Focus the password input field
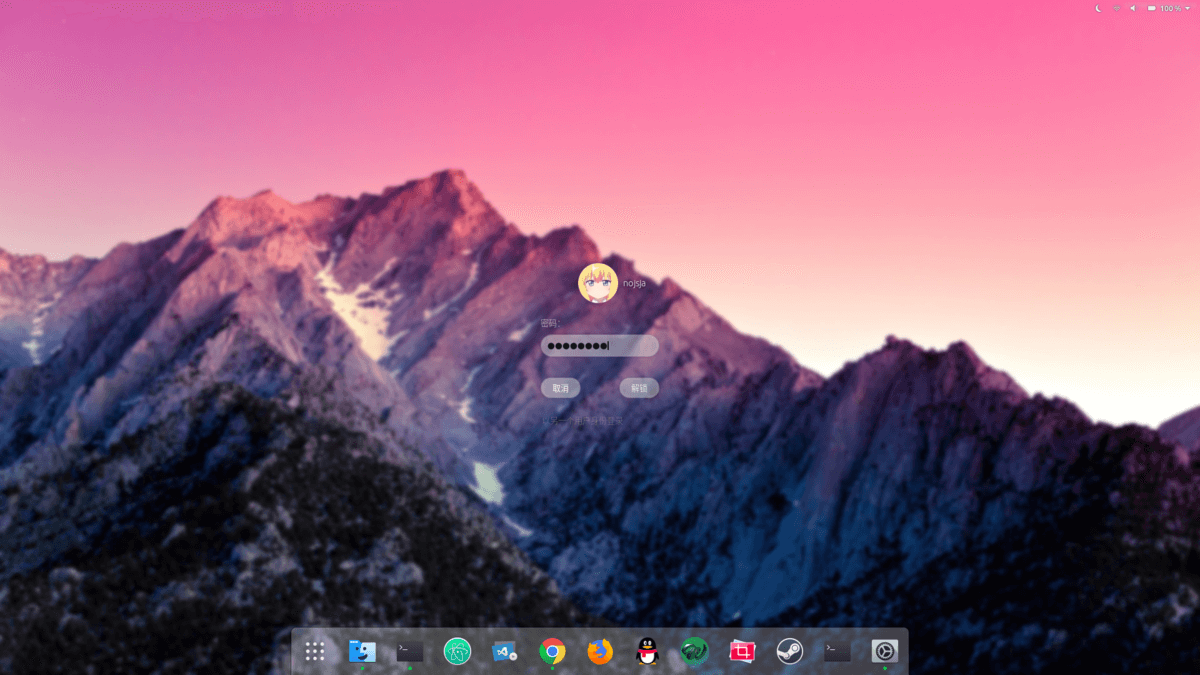 (600, 346)
